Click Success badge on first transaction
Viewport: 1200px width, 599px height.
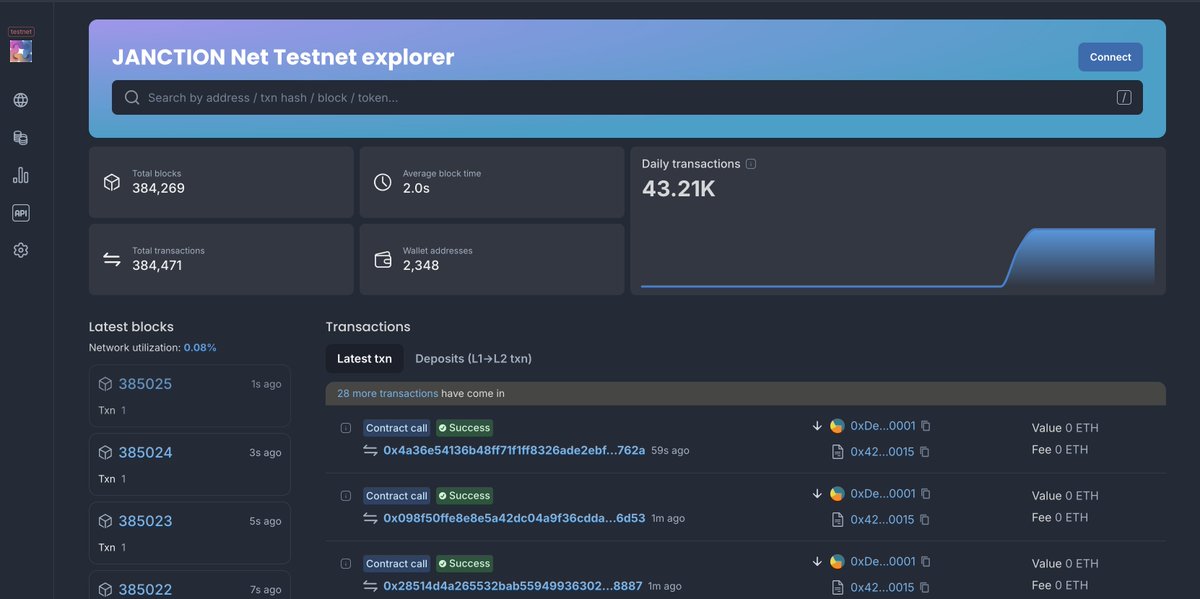465,428
